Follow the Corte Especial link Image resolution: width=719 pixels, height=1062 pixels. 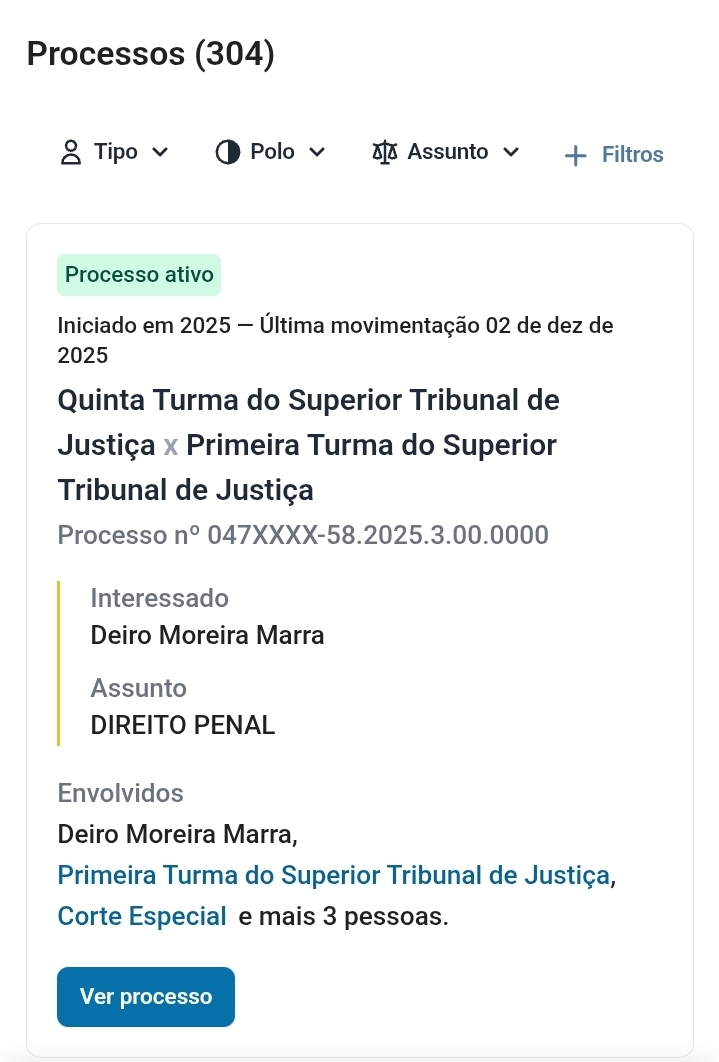pyautogui.click(x=142, y=915)
